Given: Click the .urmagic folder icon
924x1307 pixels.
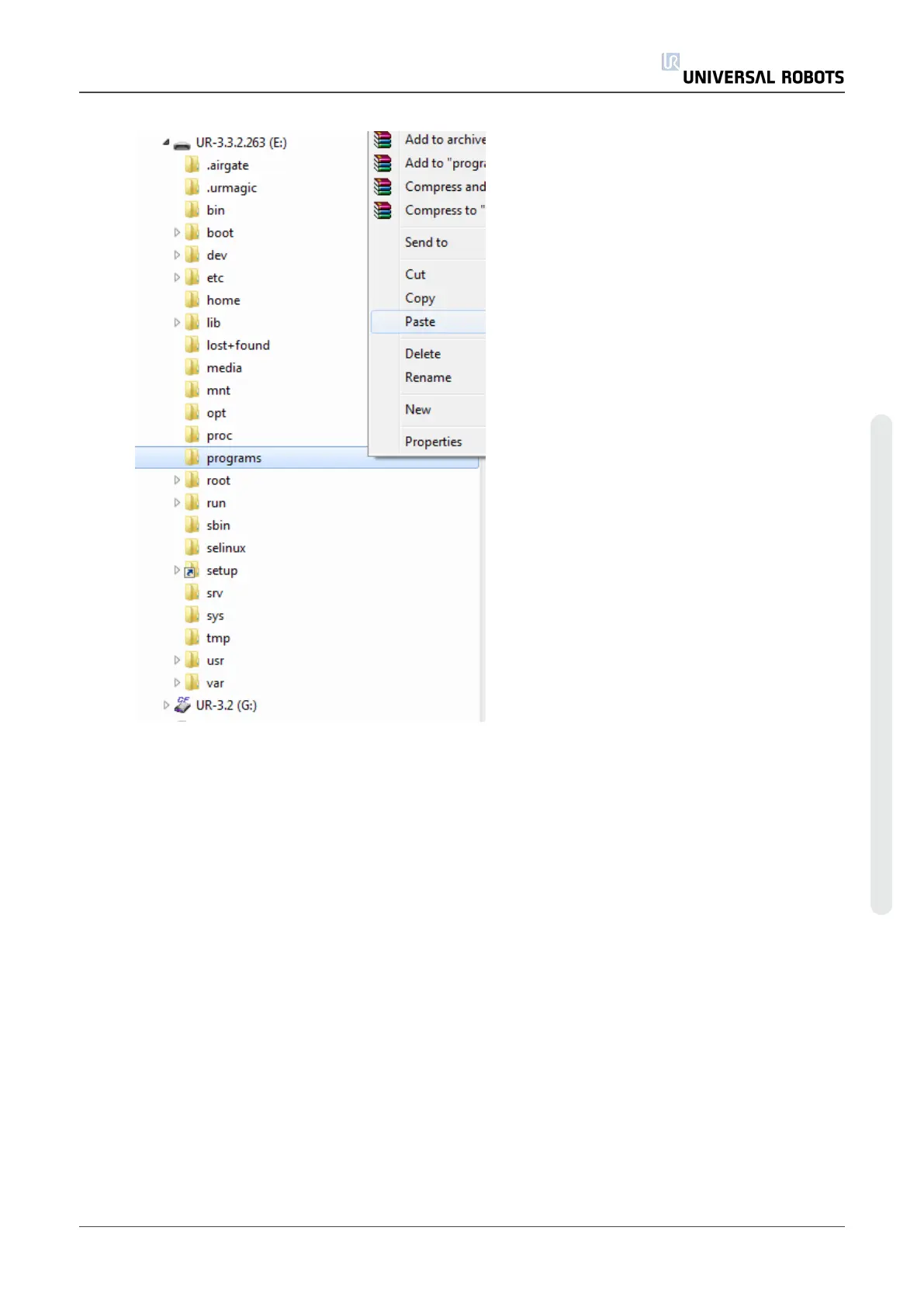Looking at the screenshot, I should coord(192,187).
